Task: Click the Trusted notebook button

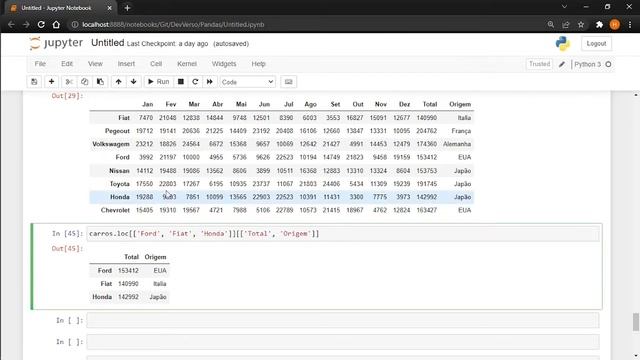Action: 539,64
